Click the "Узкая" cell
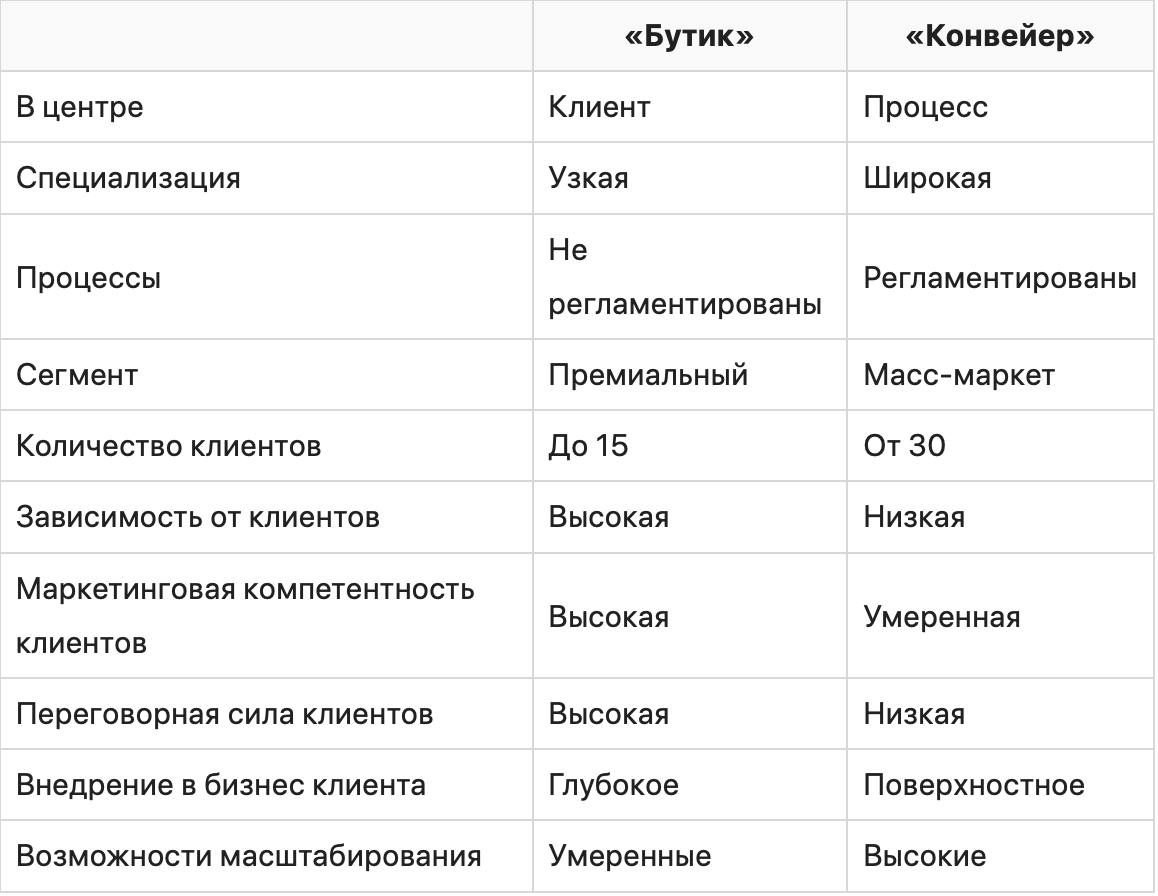This screenshot has width=1158, height=896. tap(588, 178)
